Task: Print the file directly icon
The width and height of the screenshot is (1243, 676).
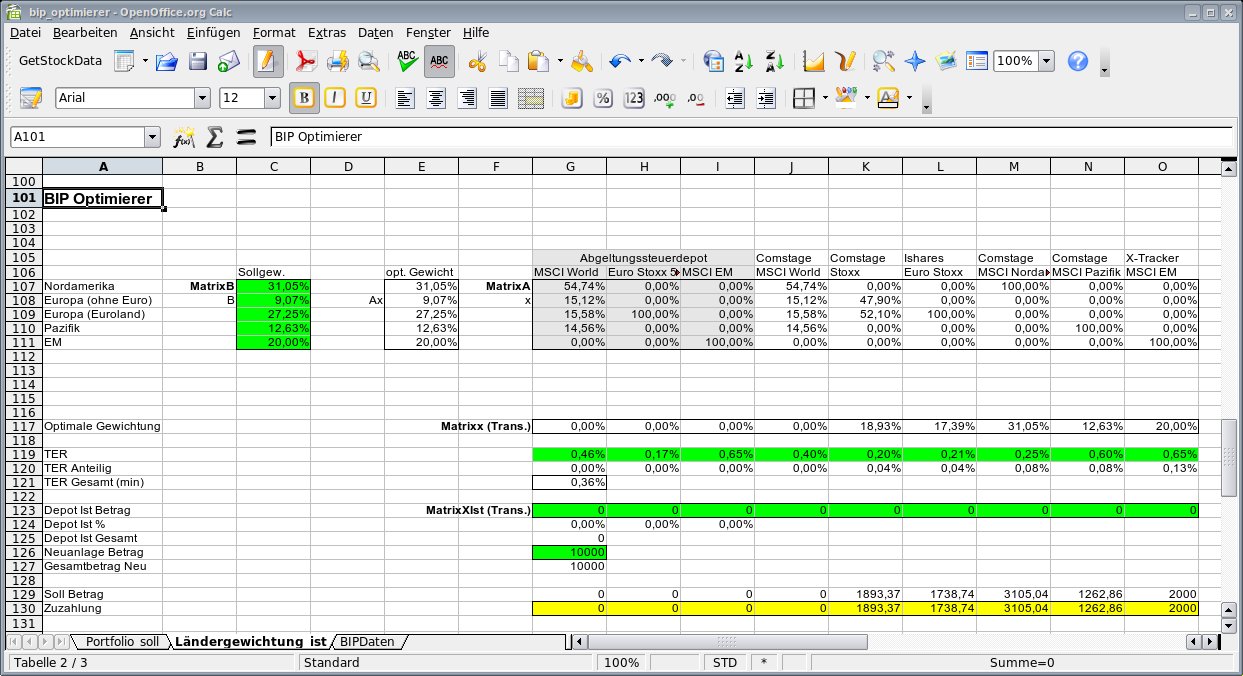Action: tap(338, 61)
